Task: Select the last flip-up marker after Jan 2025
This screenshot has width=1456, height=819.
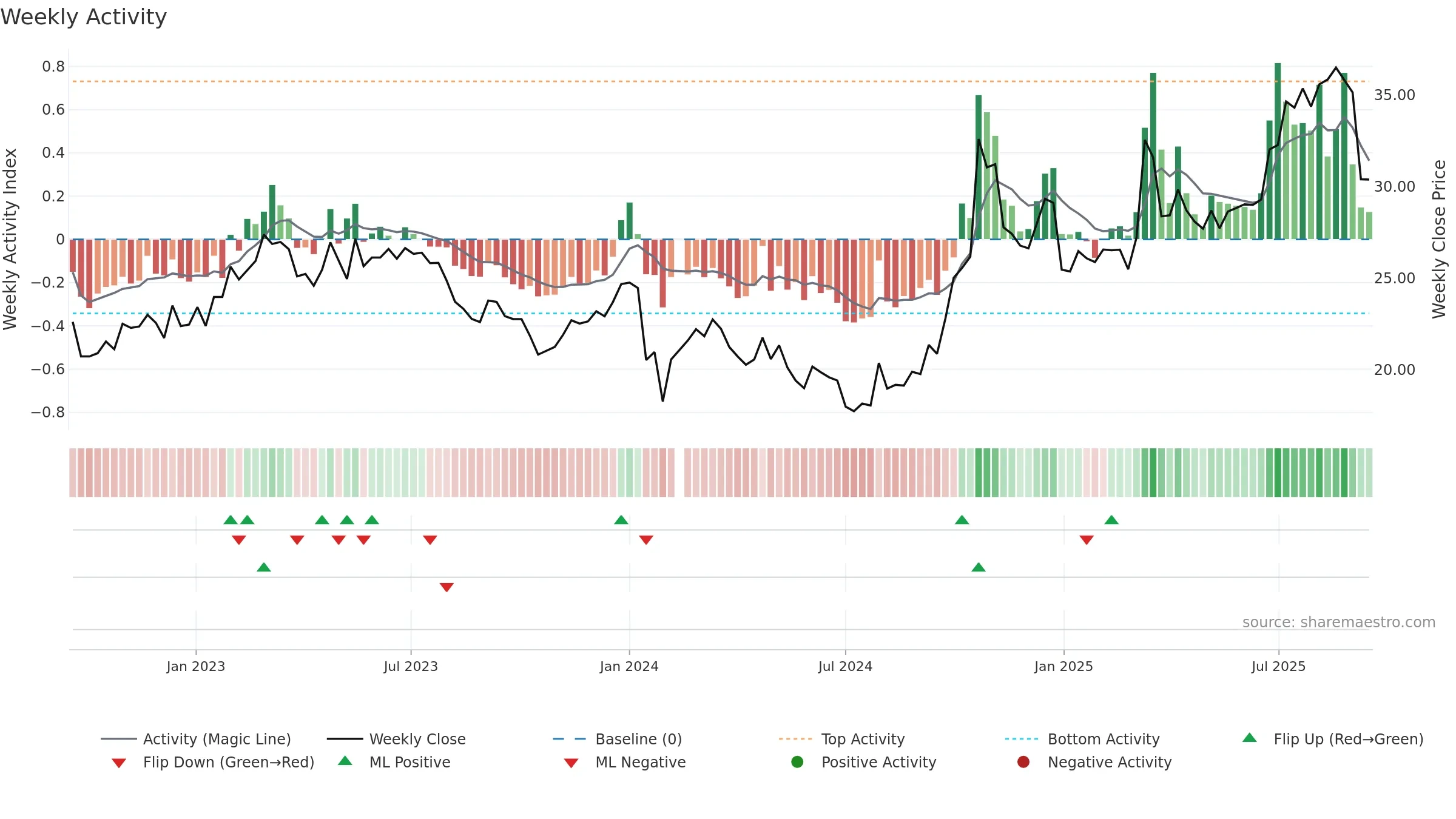Action: (1111, 520)
